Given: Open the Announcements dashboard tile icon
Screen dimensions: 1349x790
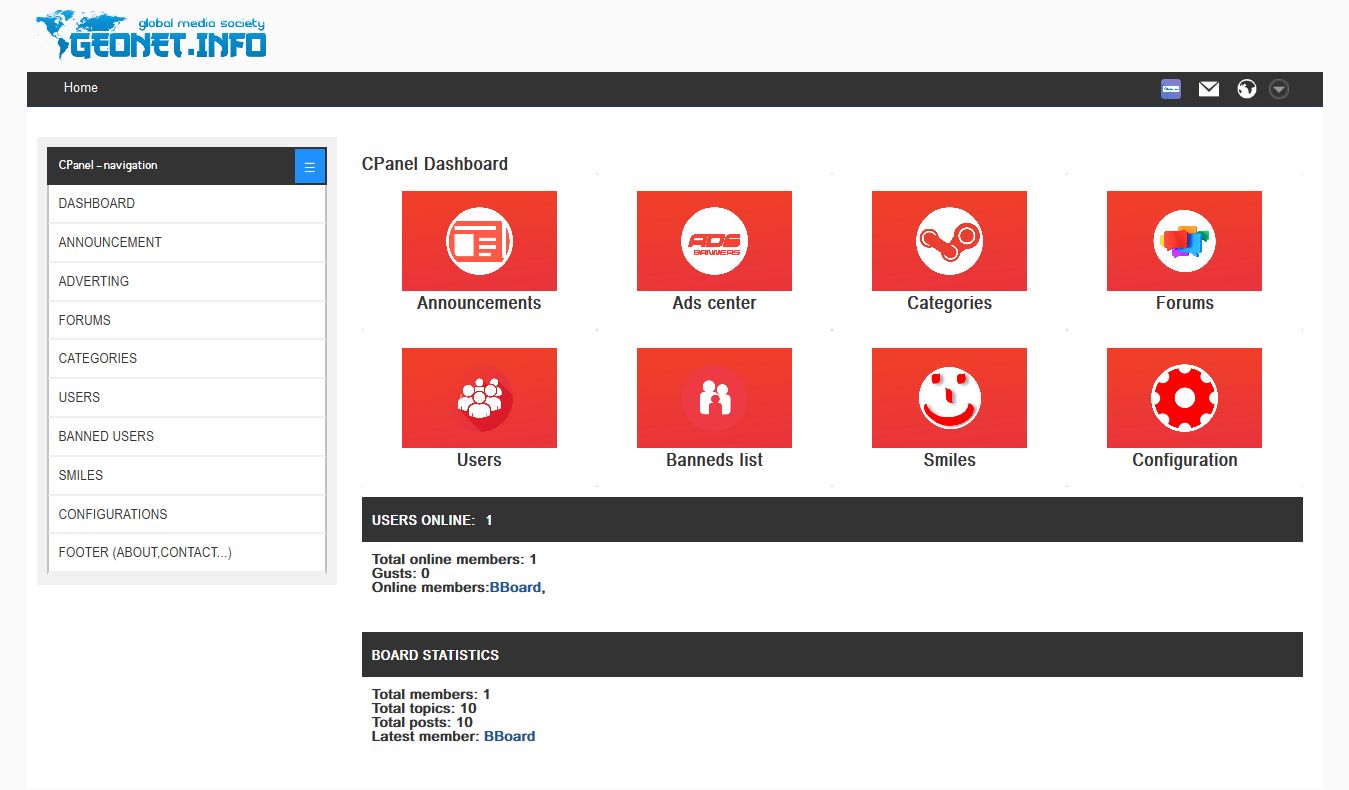Looking at the screenshot, I should tap(479, 241).
